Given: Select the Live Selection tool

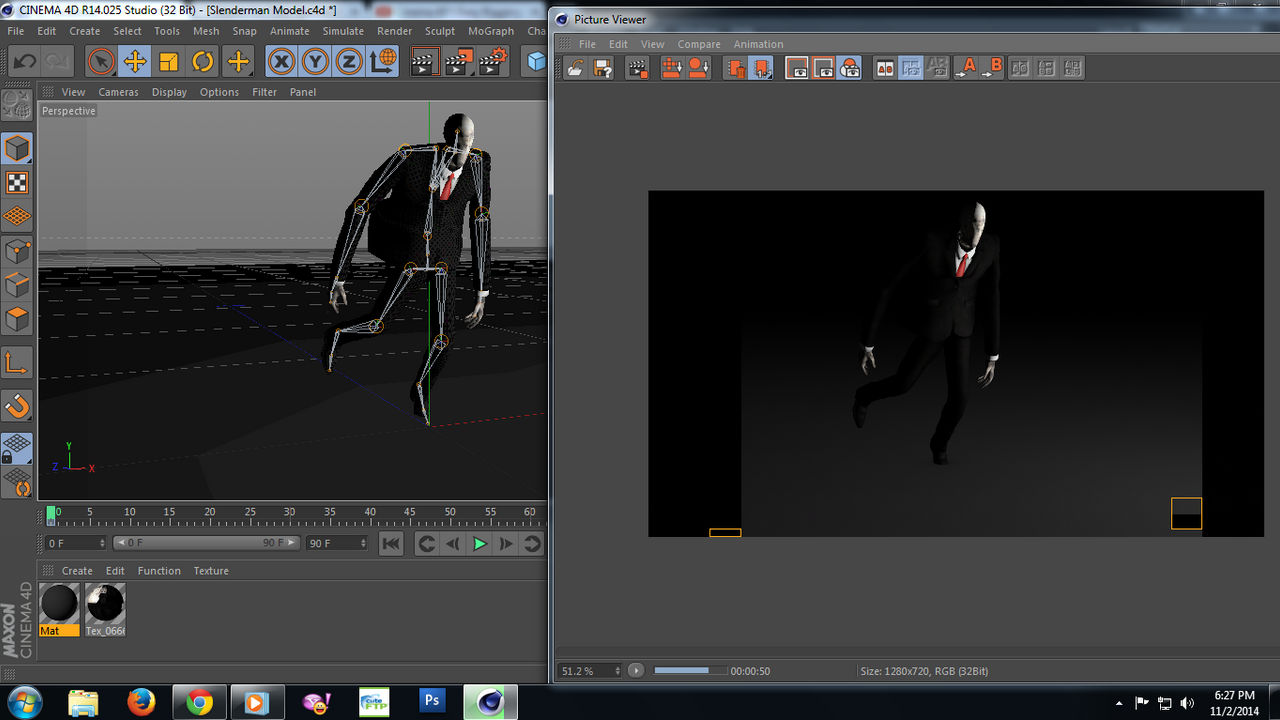Looking at the screenshot, I should [100, 62].
